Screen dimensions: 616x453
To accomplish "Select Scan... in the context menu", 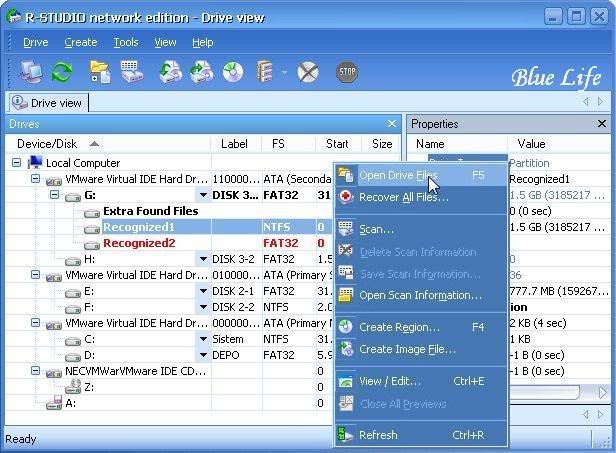I will point(421,229).
